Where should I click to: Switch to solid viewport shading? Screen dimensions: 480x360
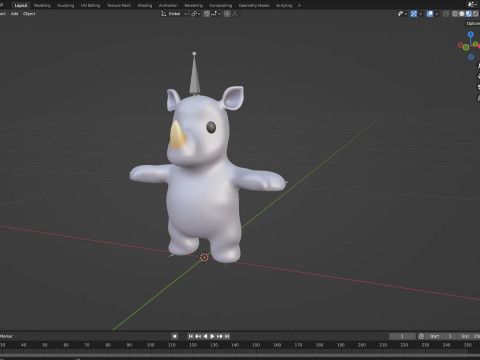point(462,14)
